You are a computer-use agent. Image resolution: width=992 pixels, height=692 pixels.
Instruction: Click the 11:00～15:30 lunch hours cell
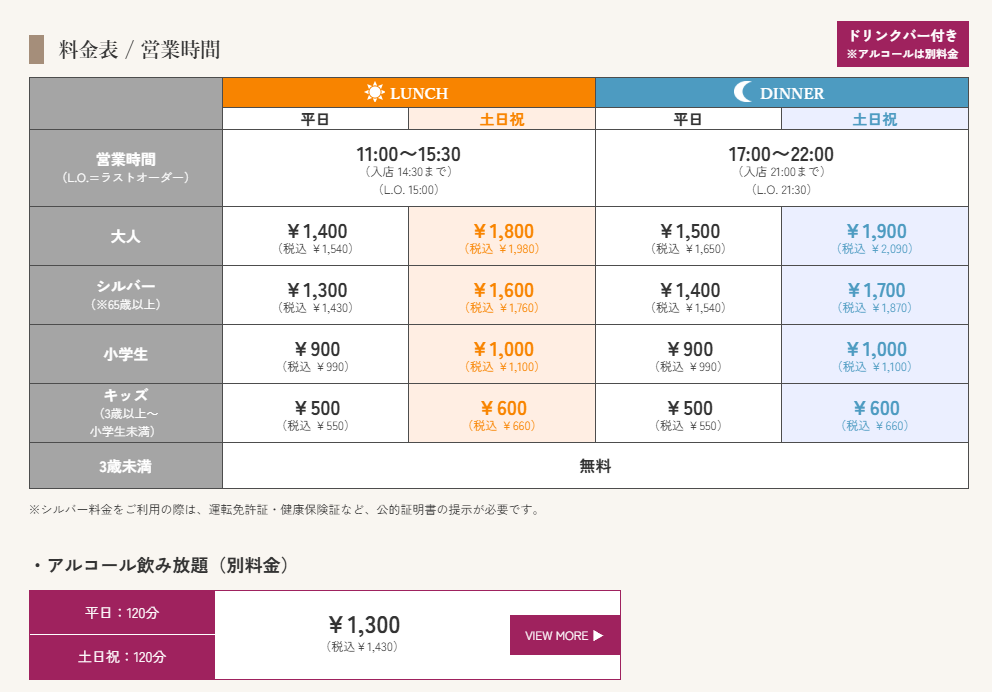click(x=409, y=168)
